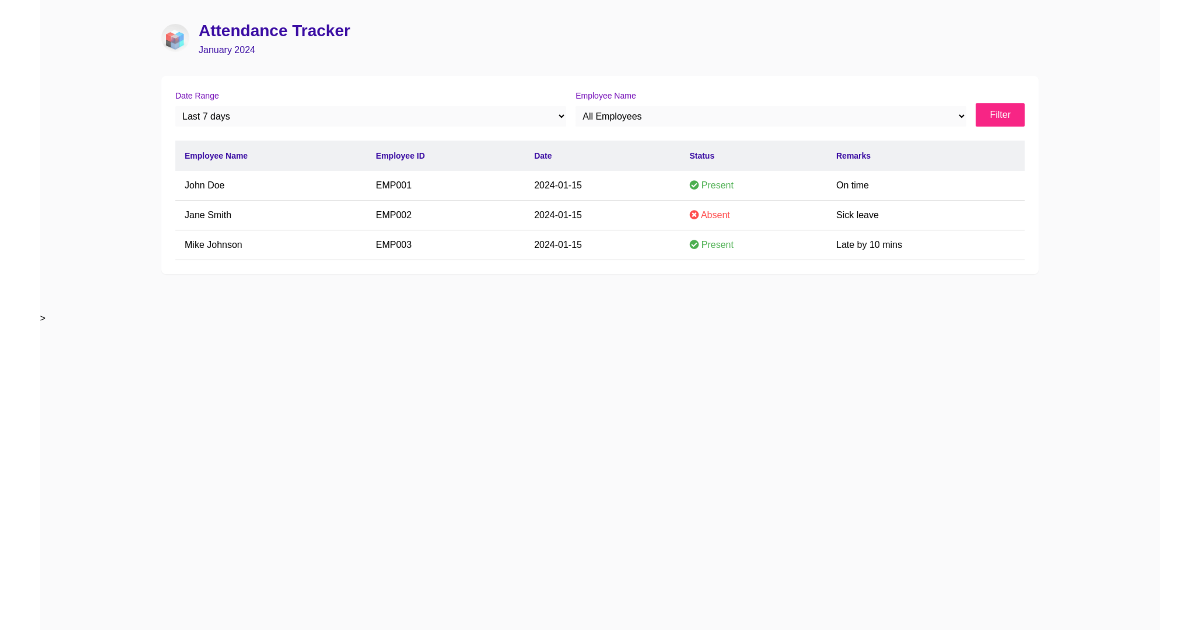
Task: Select the Status column header
Action: (701, 156)
